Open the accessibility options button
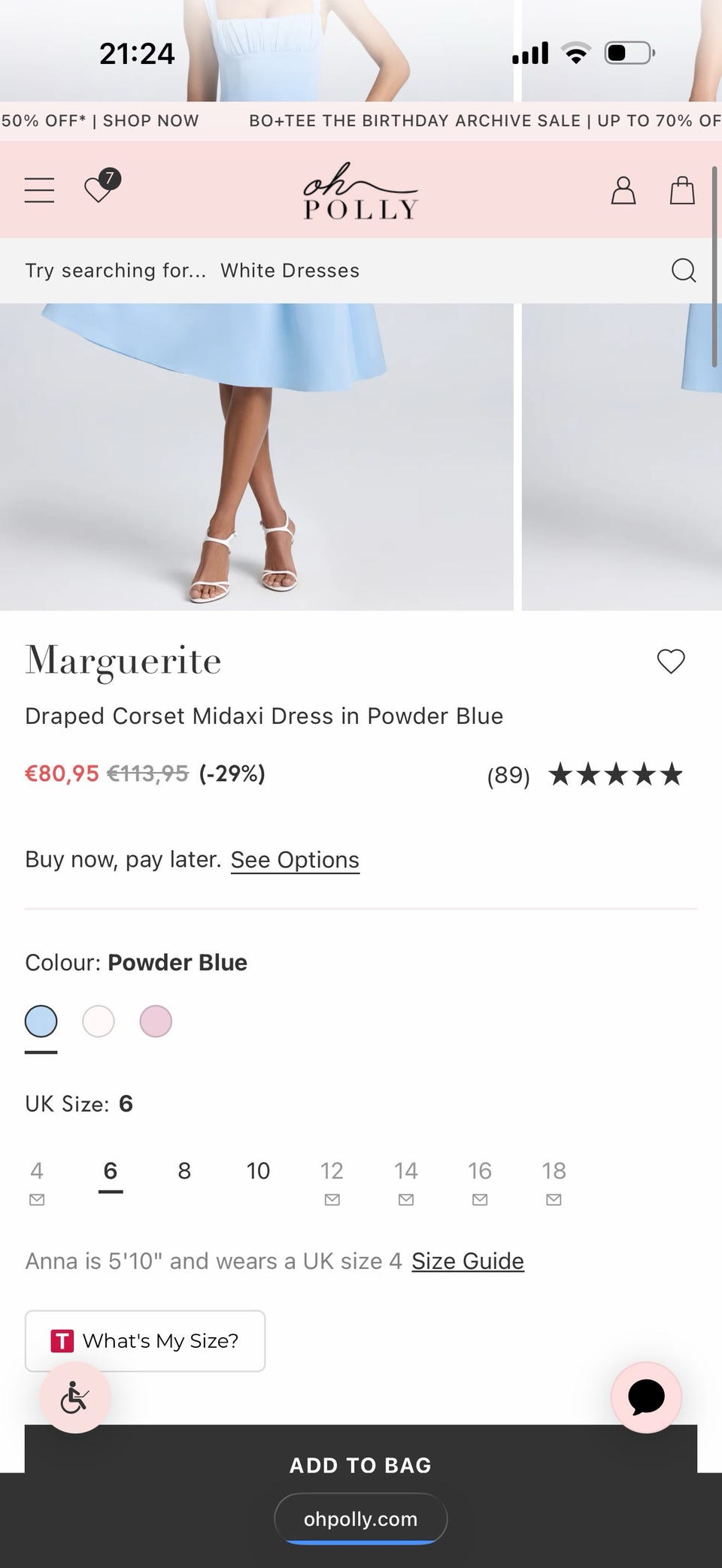 [75, 1397]
